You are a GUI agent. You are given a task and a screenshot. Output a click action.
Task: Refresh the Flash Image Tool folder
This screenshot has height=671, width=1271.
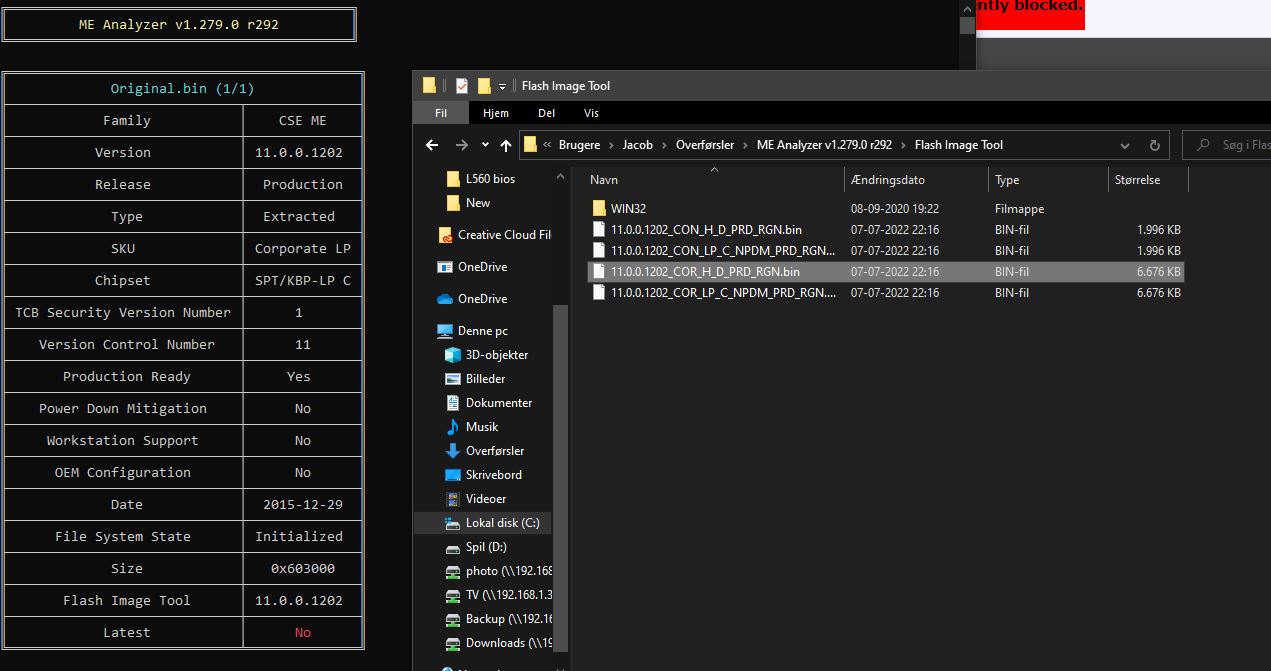[1154, 145]
